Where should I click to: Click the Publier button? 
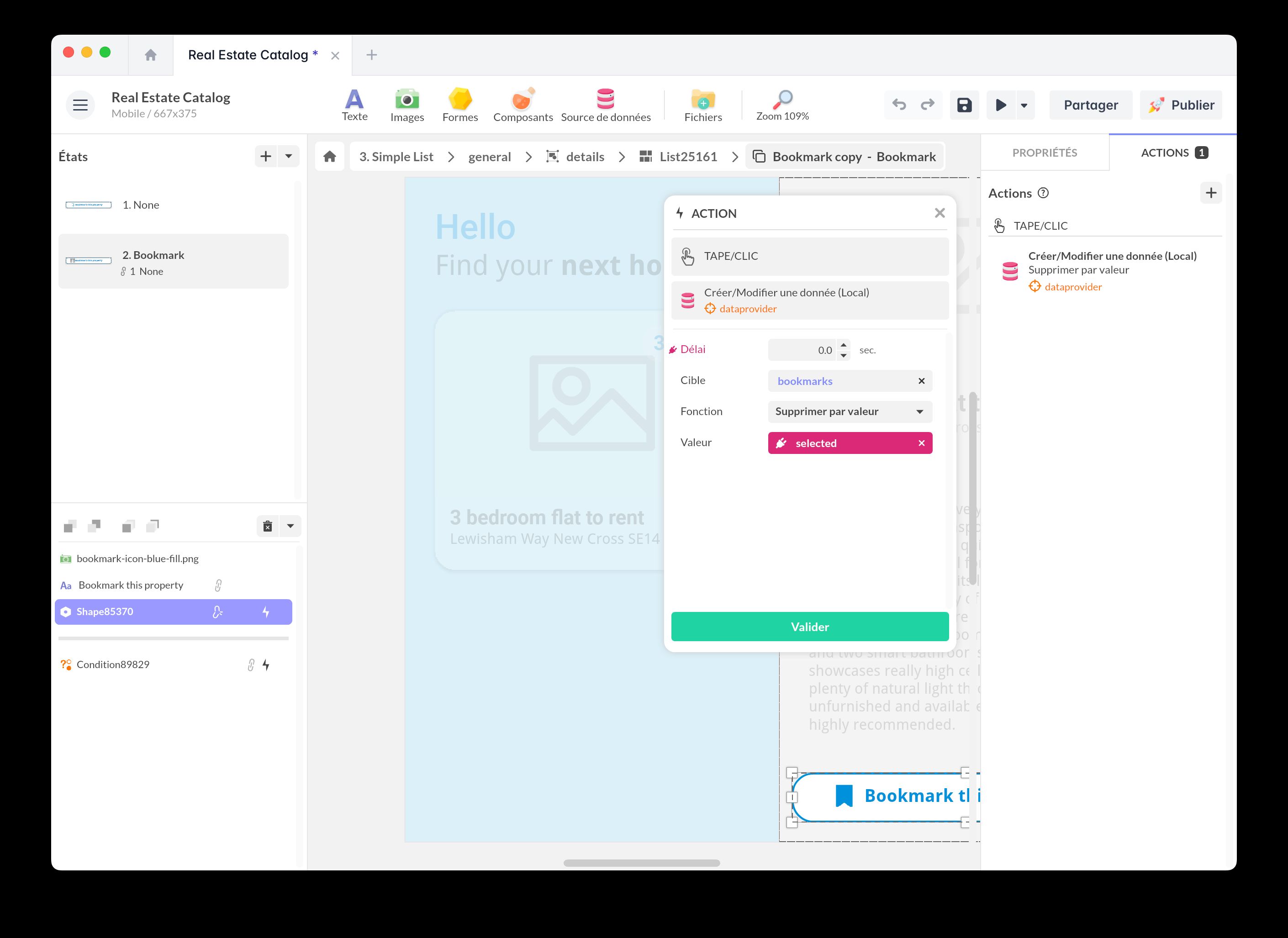coord(1181,105)
